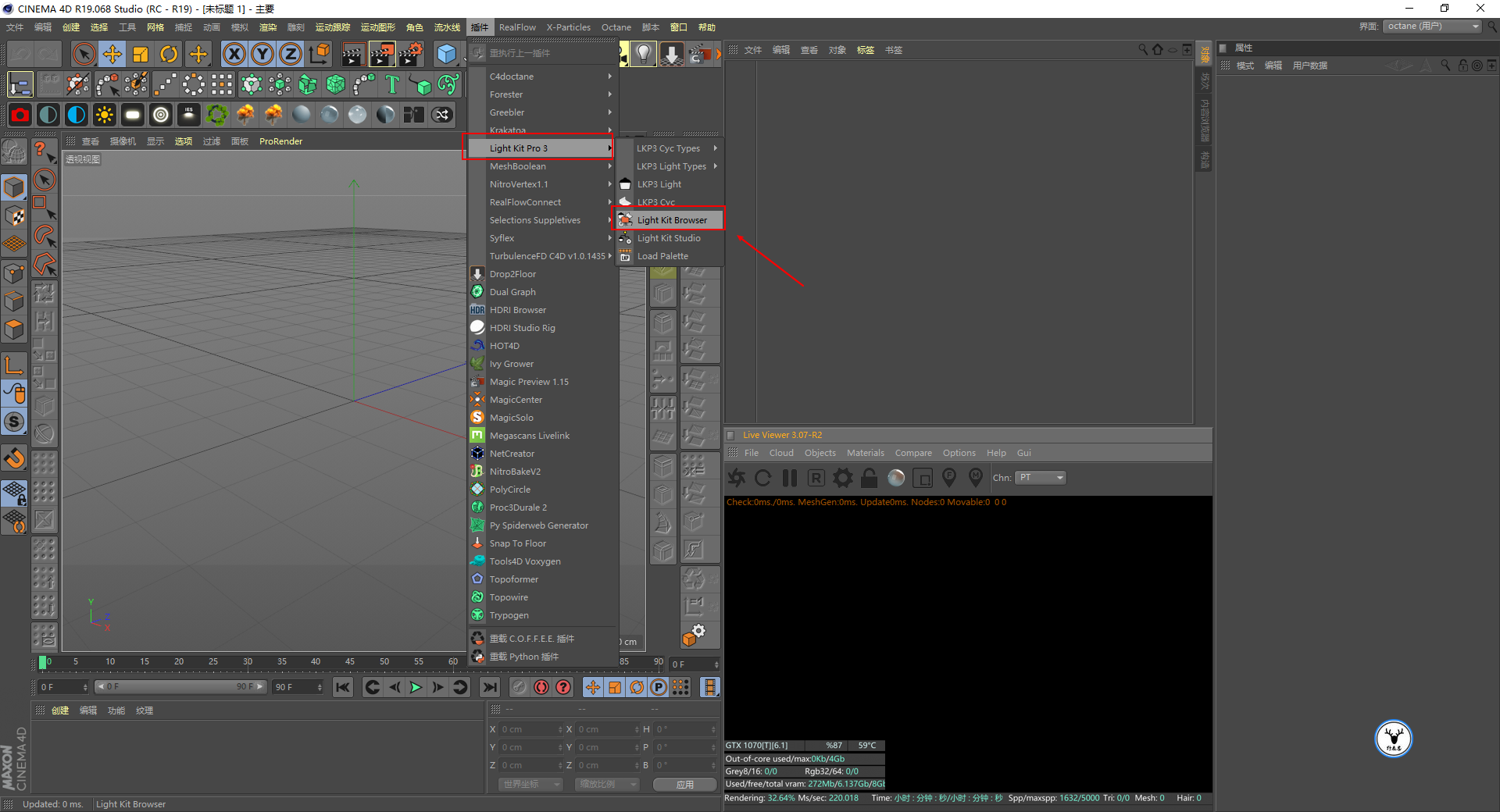1500x812 pixels.
Task: Toggle parameter P keyframe recording button
Action: click(x=659, y=687)
